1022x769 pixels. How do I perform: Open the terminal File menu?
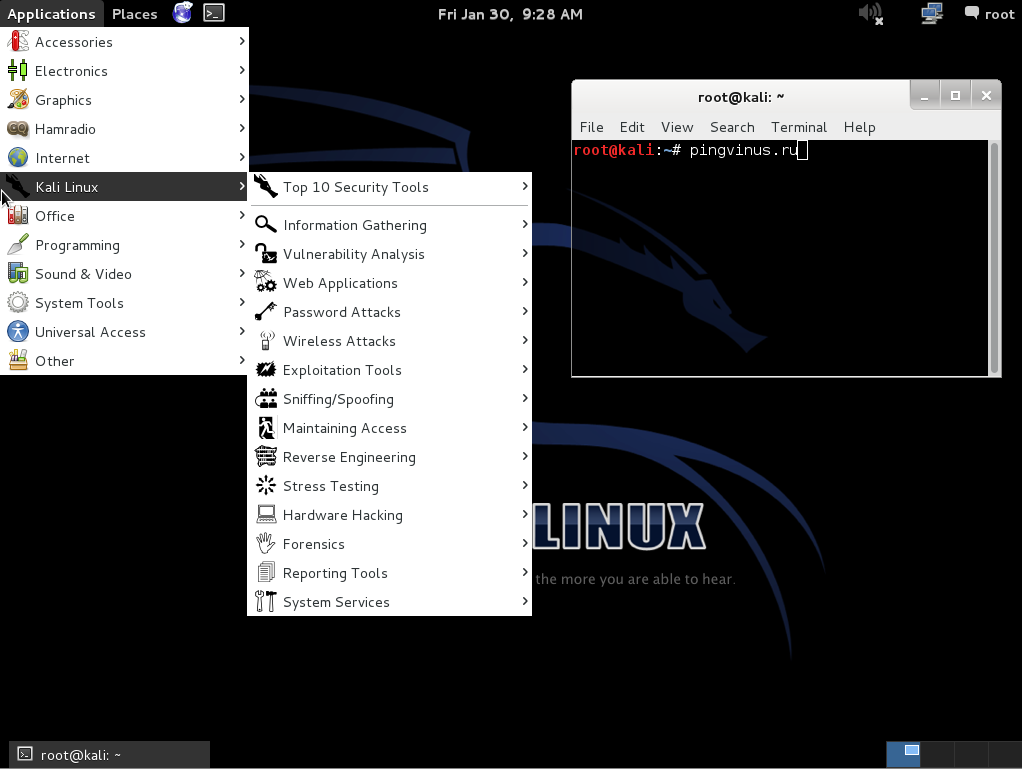(x=591, y=127)
